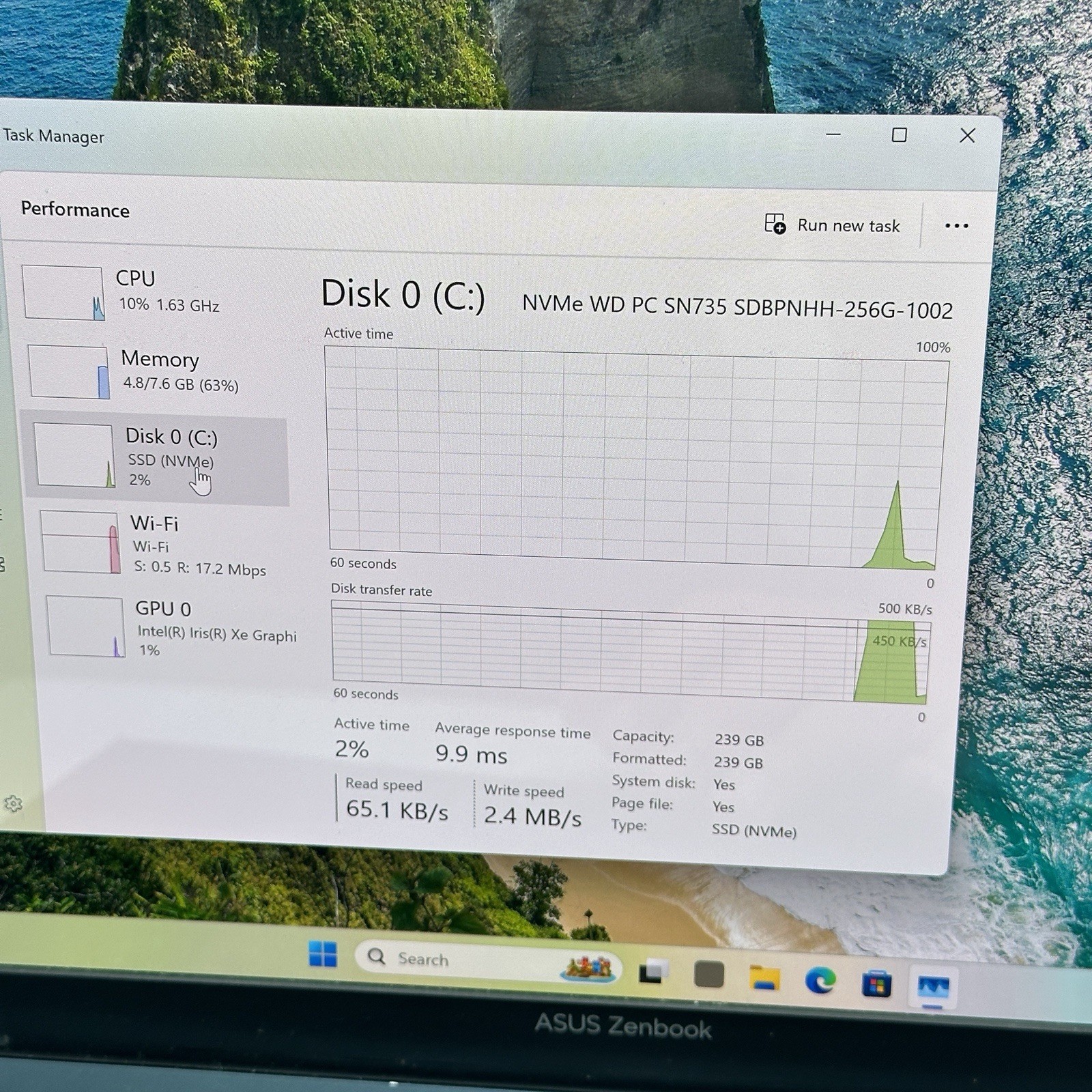This screenshot has width=1092, height=1092.
Task: Open Task Manager settings gear icon
Action: 13,804
